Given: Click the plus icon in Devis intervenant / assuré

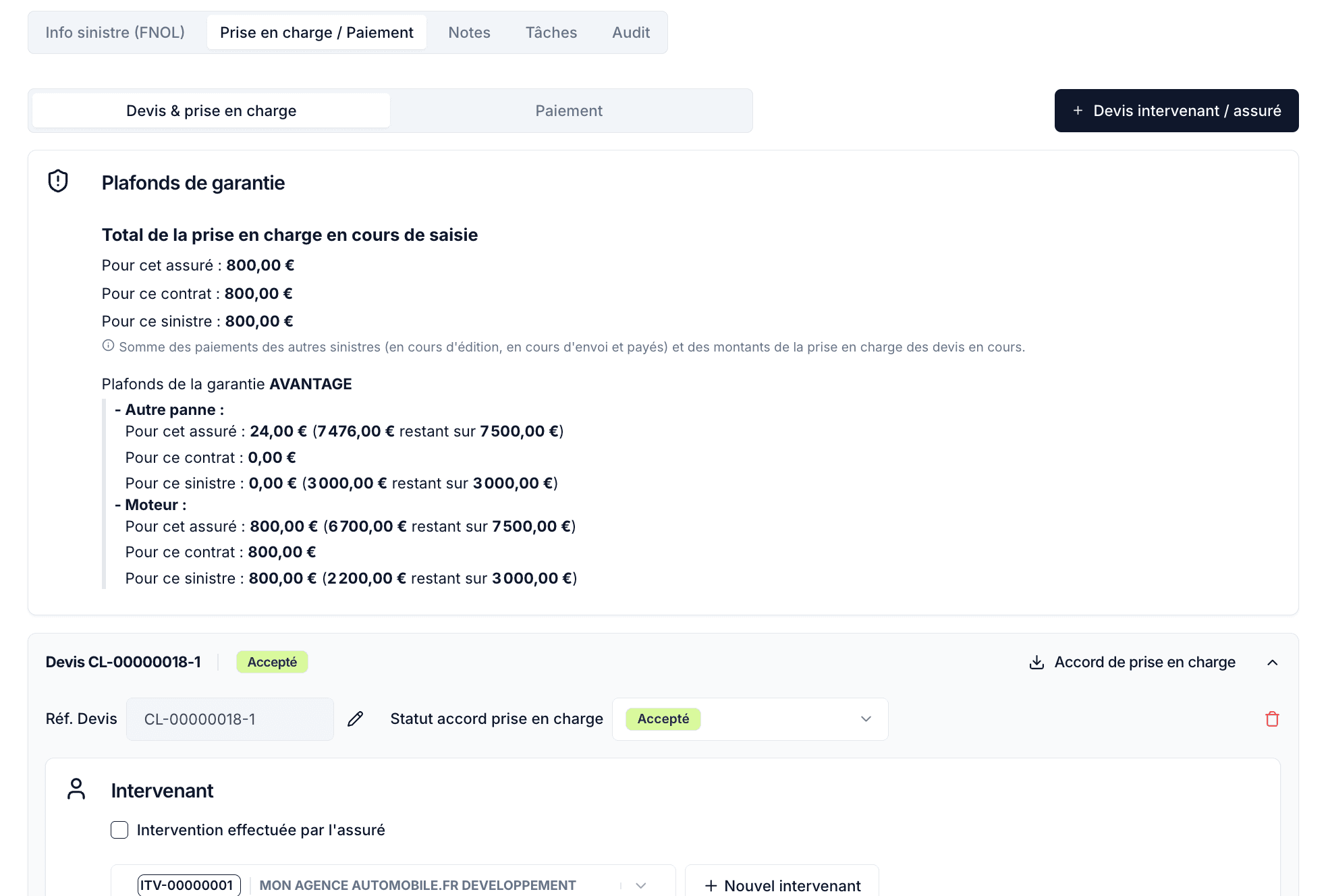Looking at the screenshot, I should tap(1078, 111).
